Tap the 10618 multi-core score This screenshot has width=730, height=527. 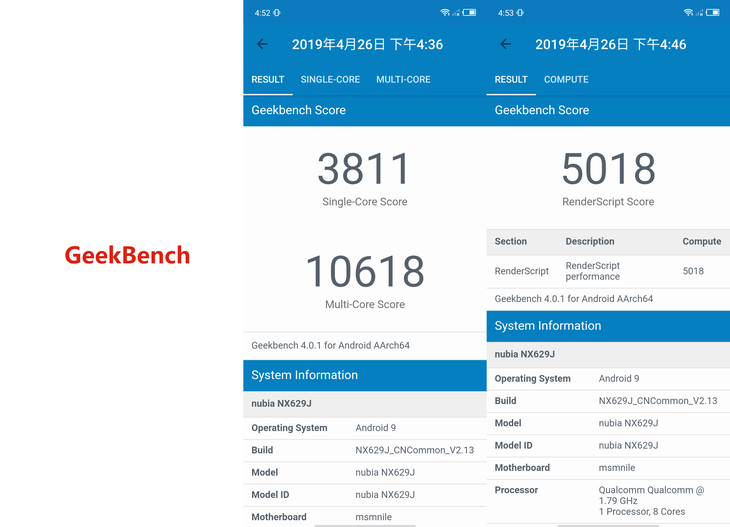(x=365, y=271)
